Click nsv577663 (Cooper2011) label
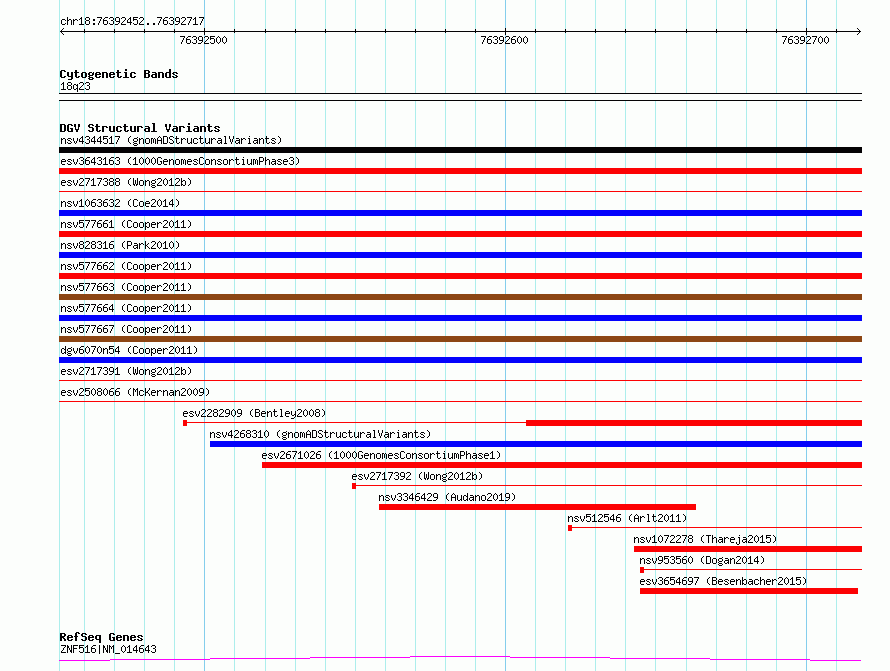The width and height of the screenshot is (890, 671). 126,287
